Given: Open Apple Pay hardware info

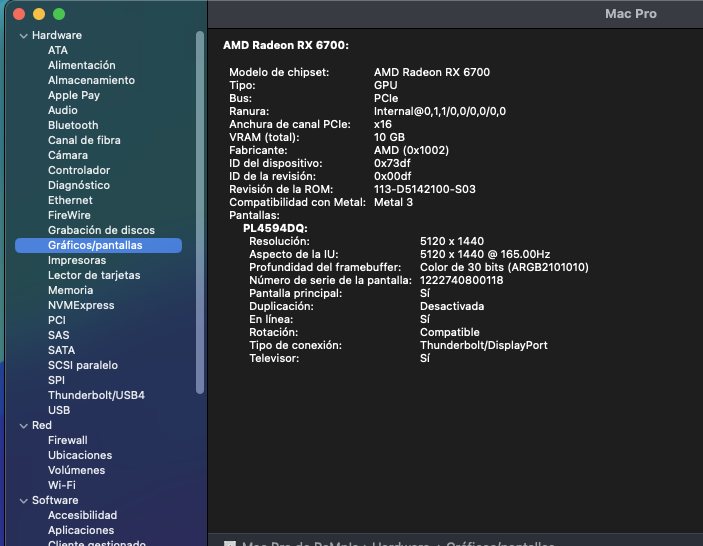Looking at the screenshot, I should (x=74, y=95).
